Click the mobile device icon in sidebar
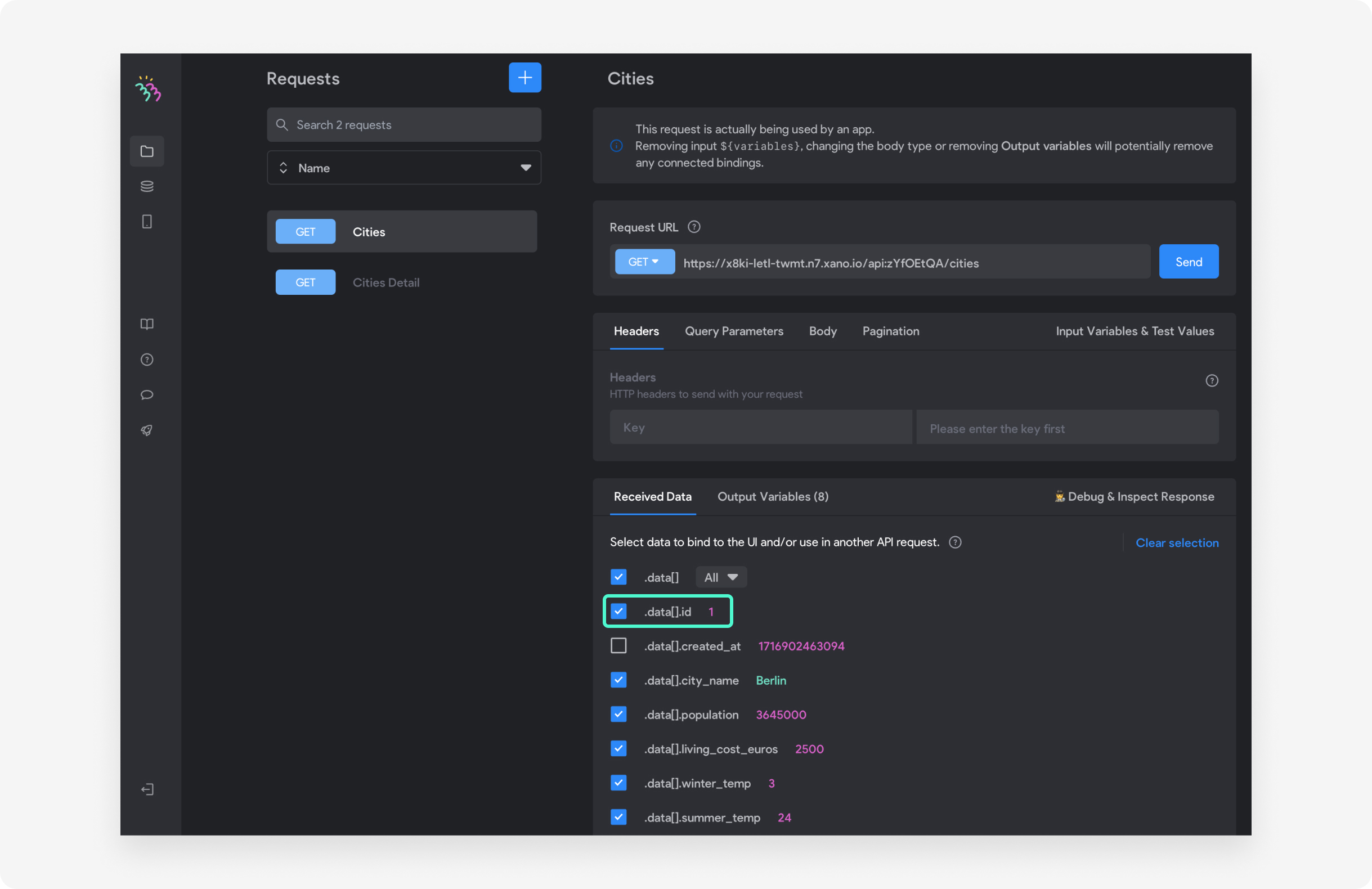This screenshot has height=889, width=1372. coord(147,221)
